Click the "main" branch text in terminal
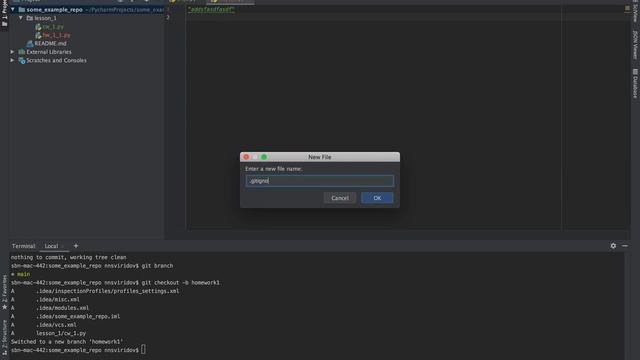The image size is (640, 360). click(x=23, y=274)
